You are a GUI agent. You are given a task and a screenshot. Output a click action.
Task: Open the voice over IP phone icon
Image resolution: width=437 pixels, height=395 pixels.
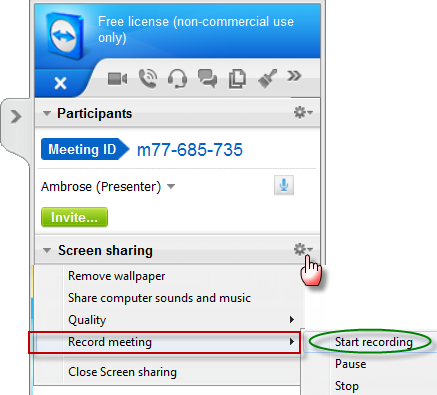(148, 78)
